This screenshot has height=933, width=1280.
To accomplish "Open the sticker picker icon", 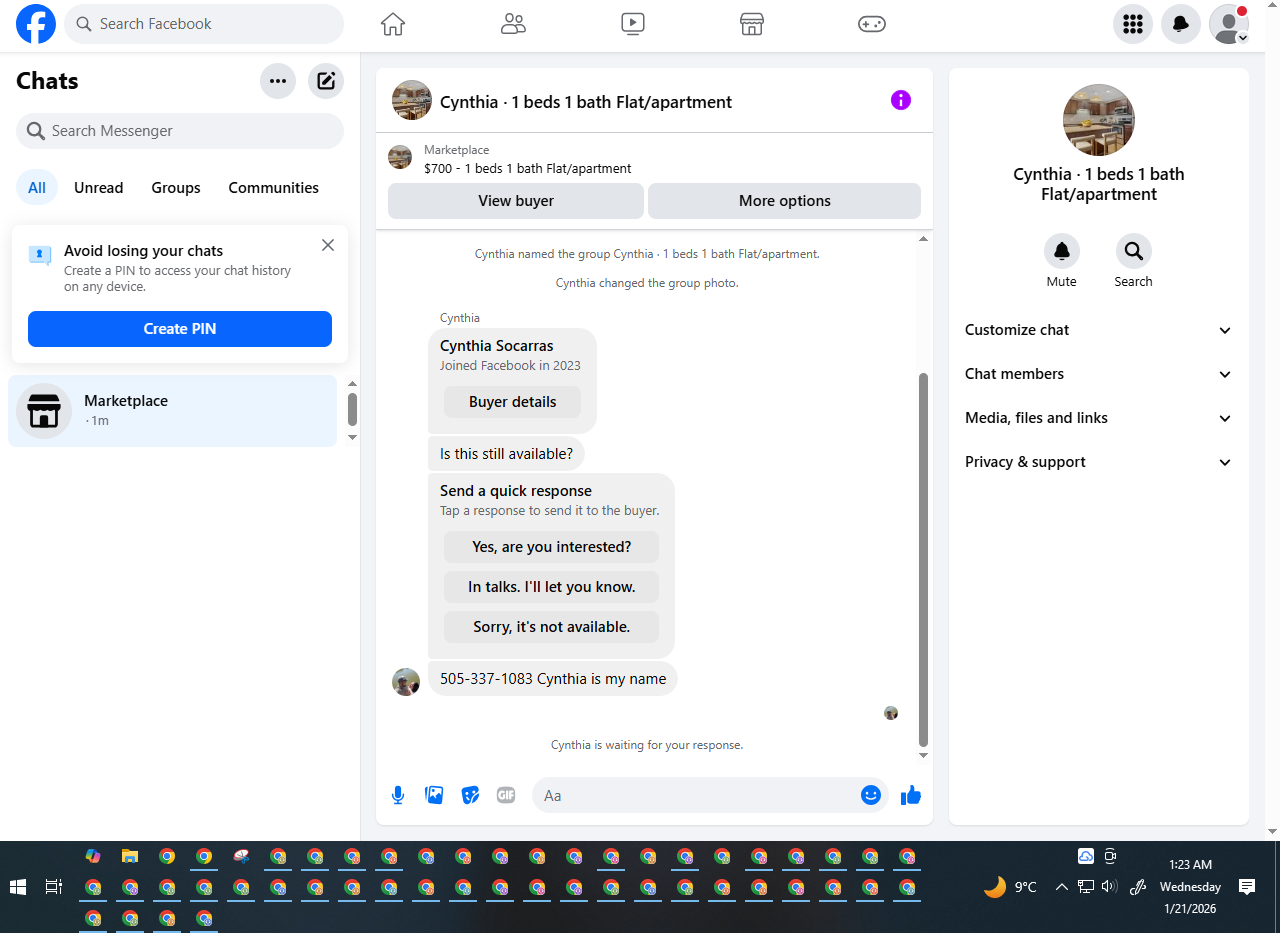I will click(x=470, y=795).
